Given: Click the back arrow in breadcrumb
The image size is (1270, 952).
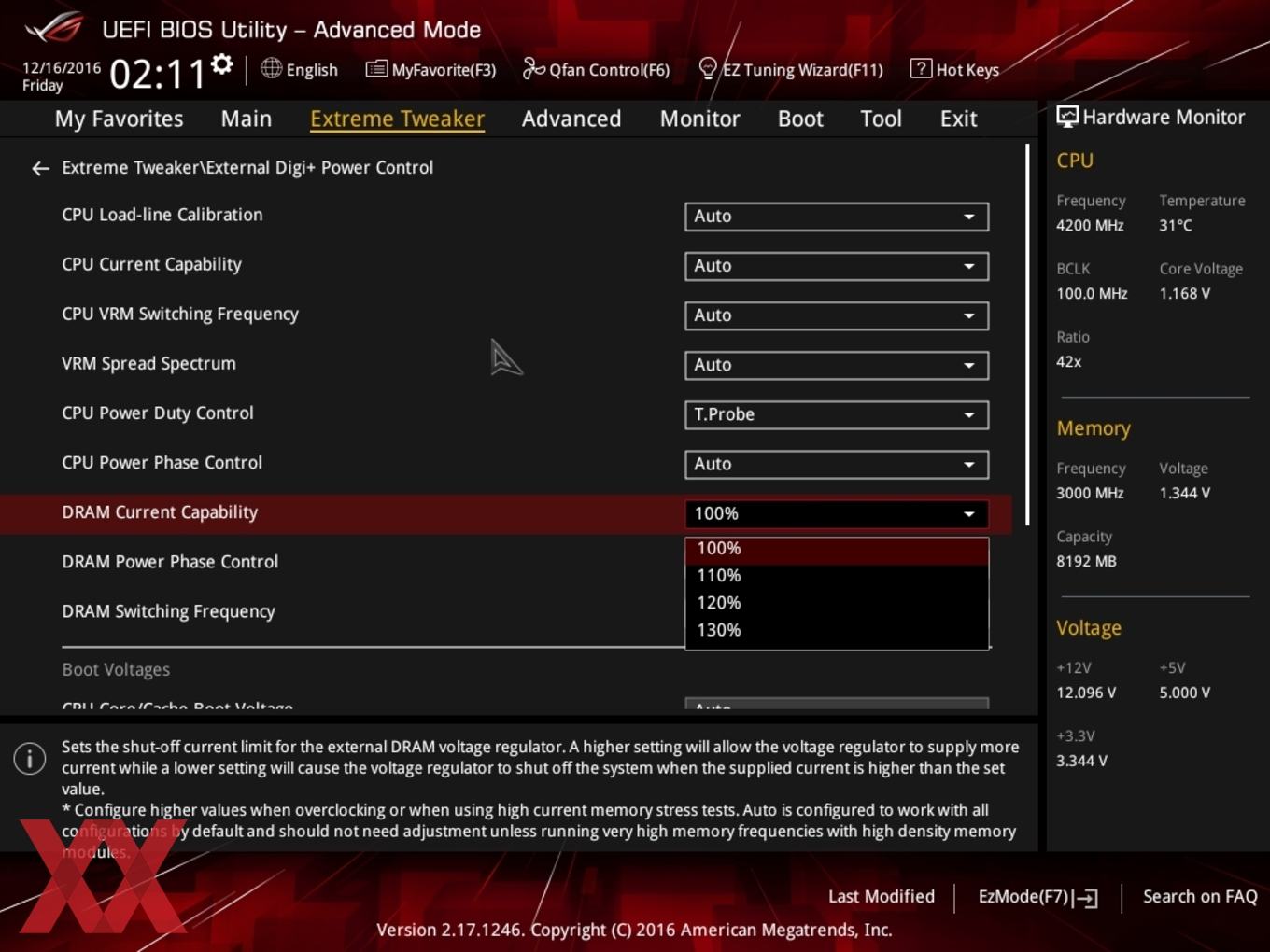Looking at the screenshot, I should pos(40,168).
